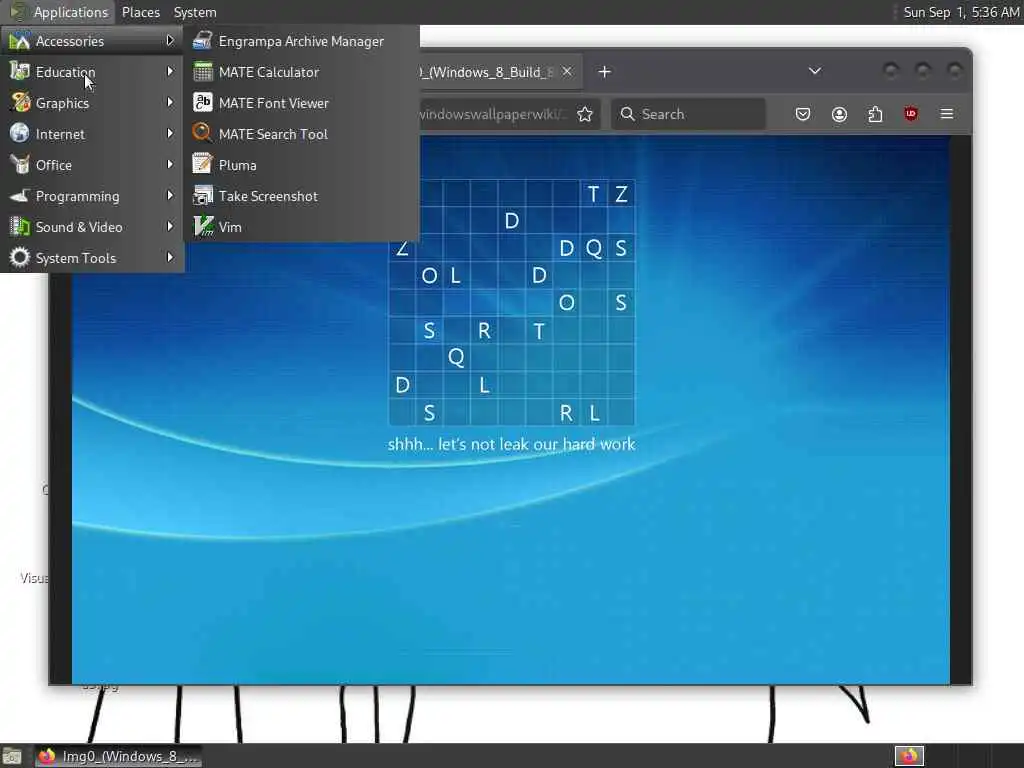
Task: Launch MATE Calculator
Action: point(301,72)
